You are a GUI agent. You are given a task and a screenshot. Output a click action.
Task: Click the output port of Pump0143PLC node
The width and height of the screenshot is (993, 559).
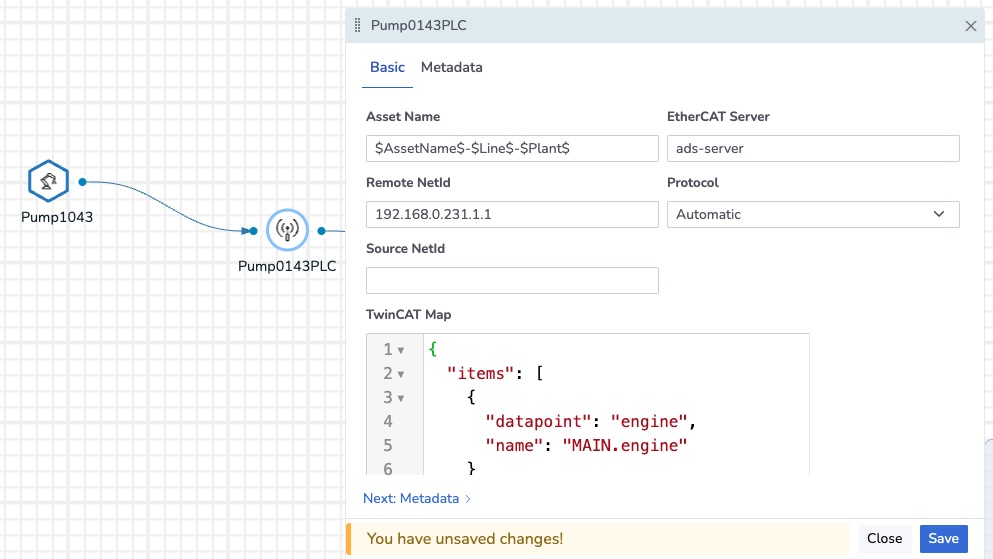(322, 231)
